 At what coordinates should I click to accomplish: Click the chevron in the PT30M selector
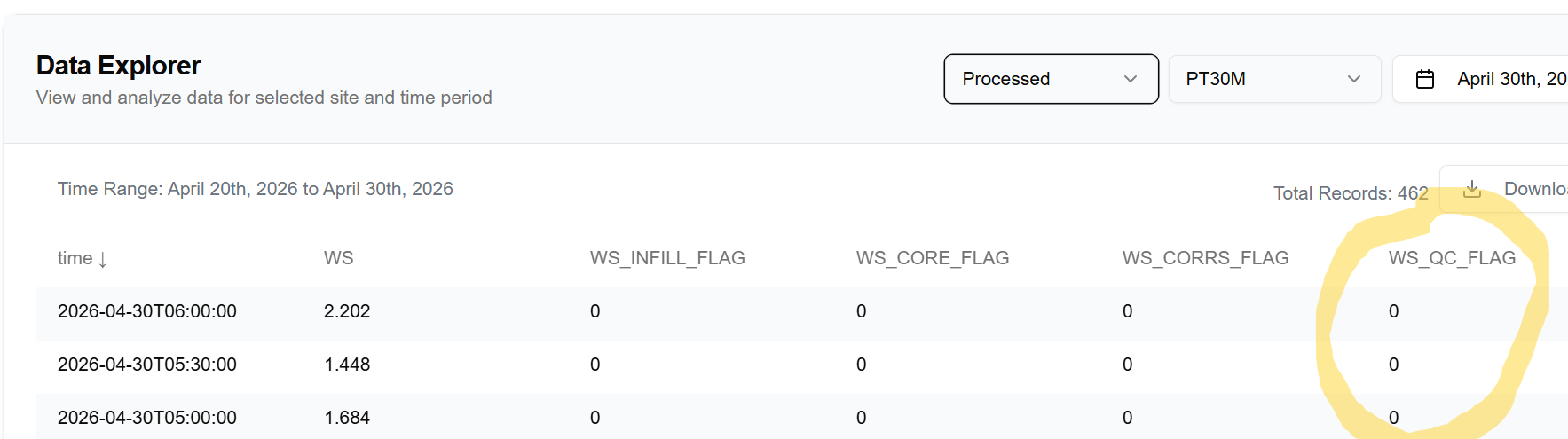click(x=1354, y=79)
